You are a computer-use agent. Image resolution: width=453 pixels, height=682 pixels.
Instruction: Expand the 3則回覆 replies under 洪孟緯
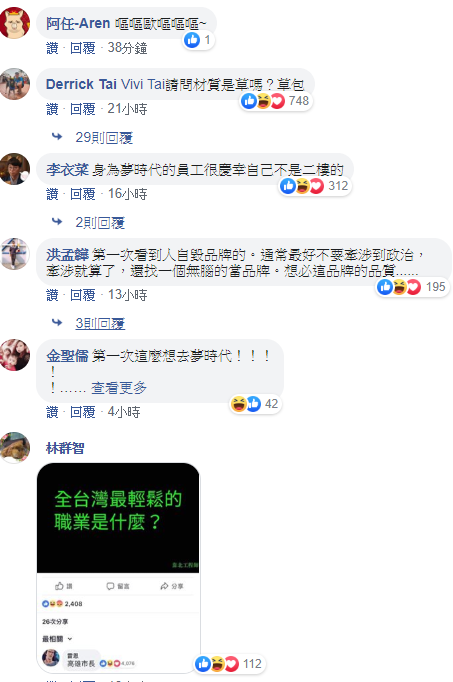click(100, 323)
